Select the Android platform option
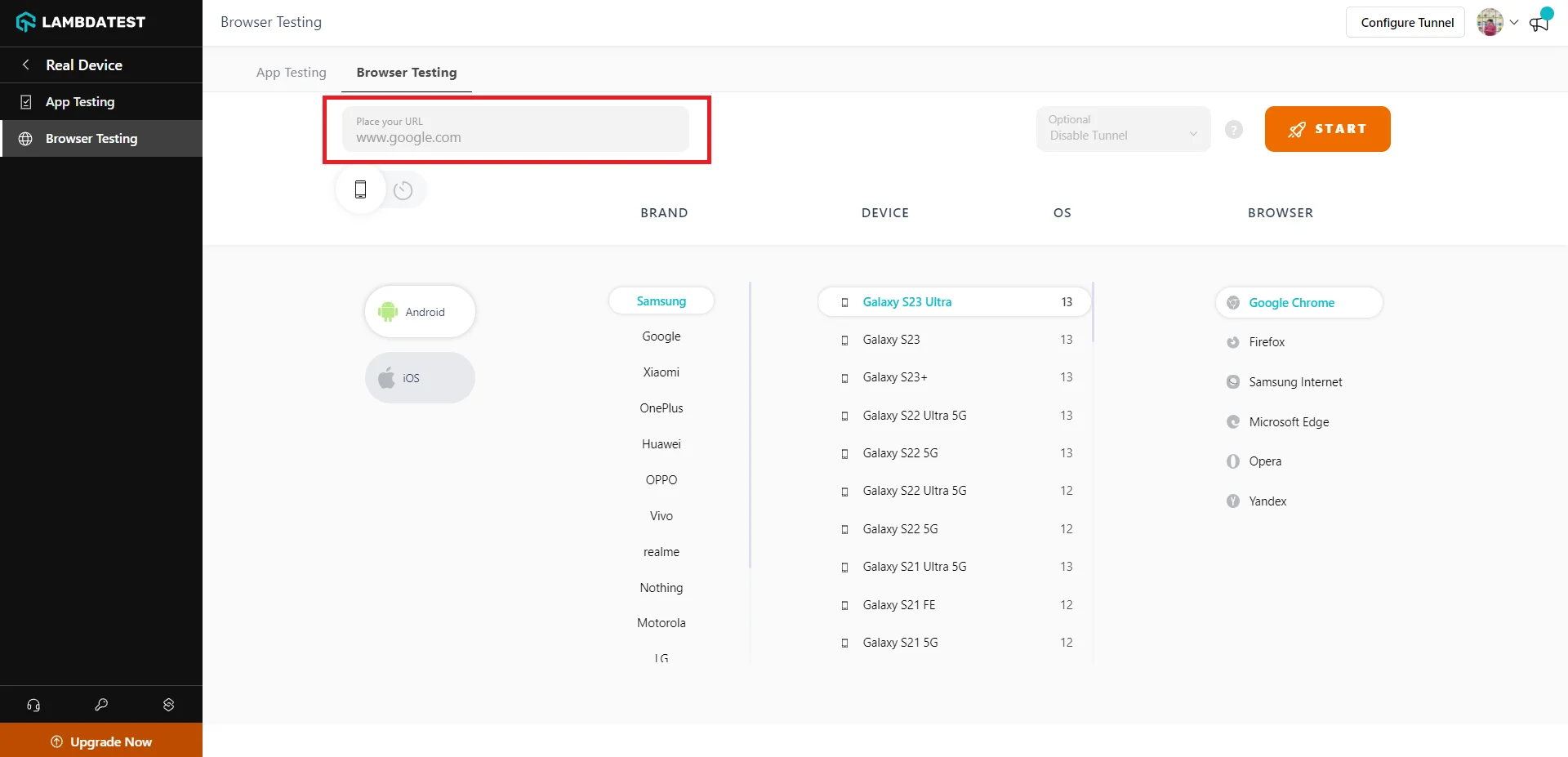Screen dimensions: 1568x757 420,312
